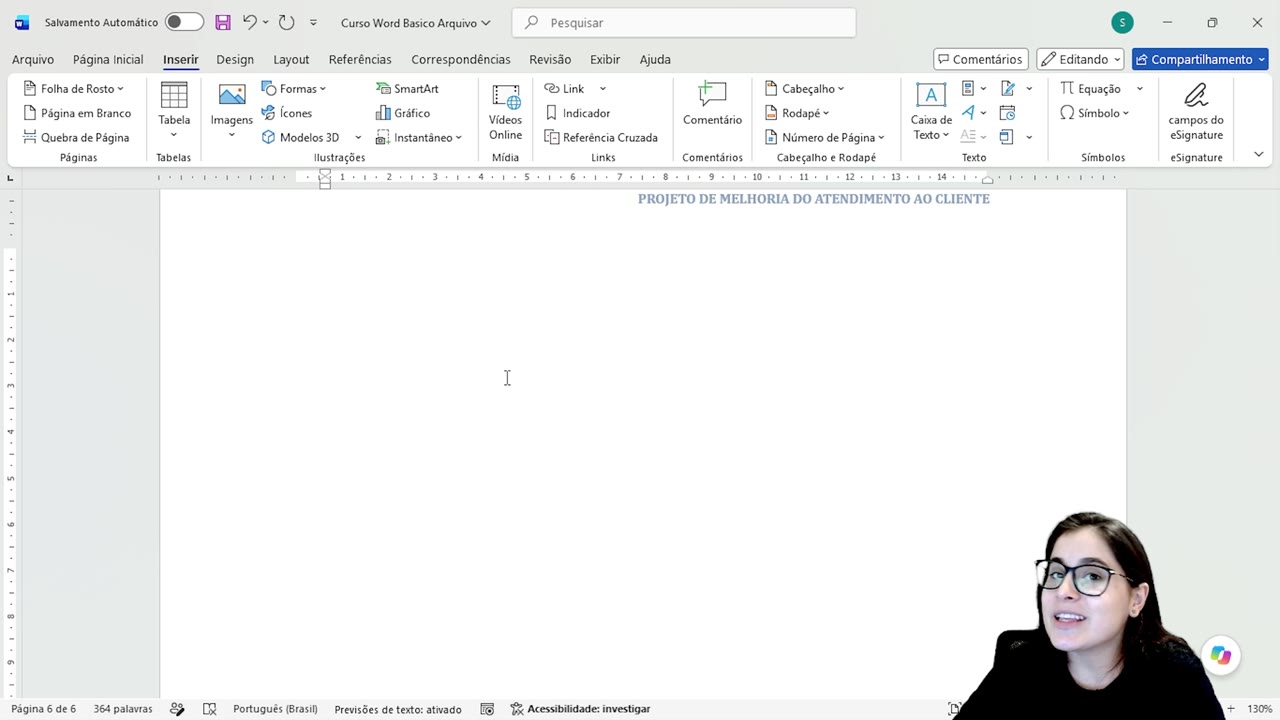
Task: Add an Indicador bookmark
Action: [577, 113]
